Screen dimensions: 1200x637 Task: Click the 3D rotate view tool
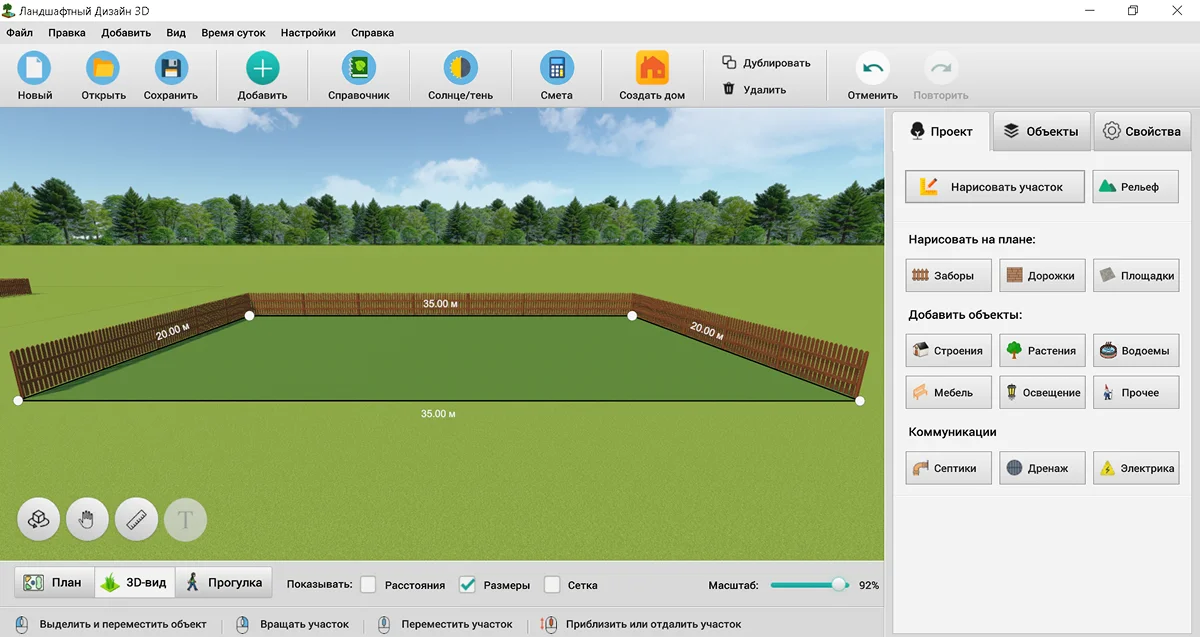38,520
